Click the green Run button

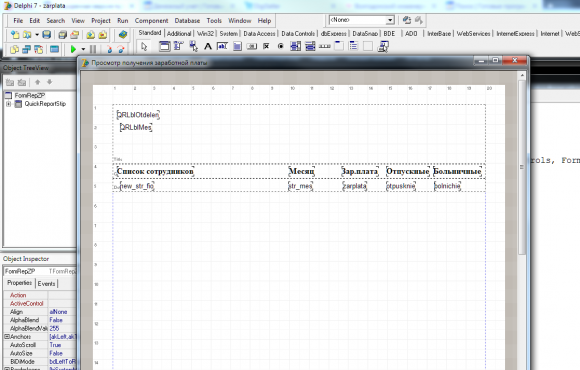73,49
